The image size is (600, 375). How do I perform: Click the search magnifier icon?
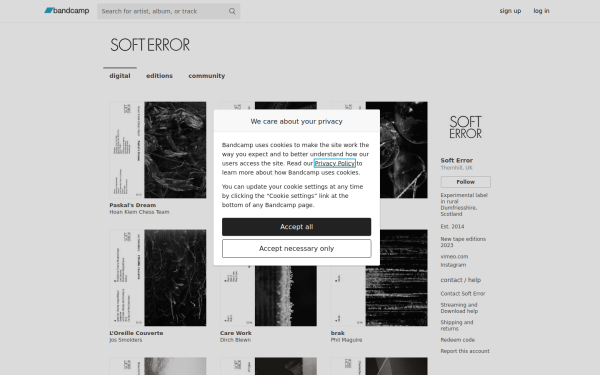pos(232,11)
